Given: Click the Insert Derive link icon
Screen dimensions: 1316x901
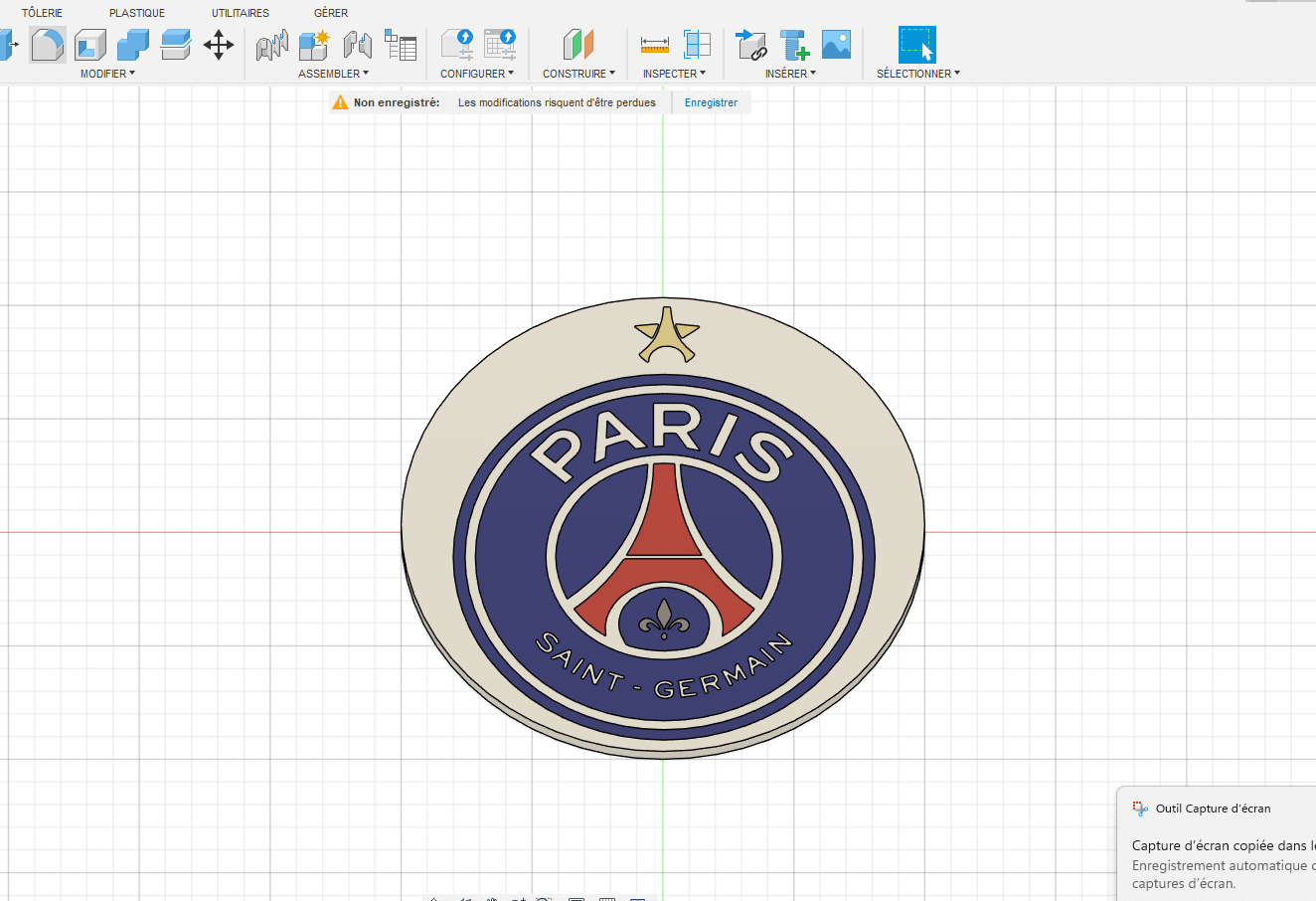Looking at the screenshot, I should [x=751, y=45].
